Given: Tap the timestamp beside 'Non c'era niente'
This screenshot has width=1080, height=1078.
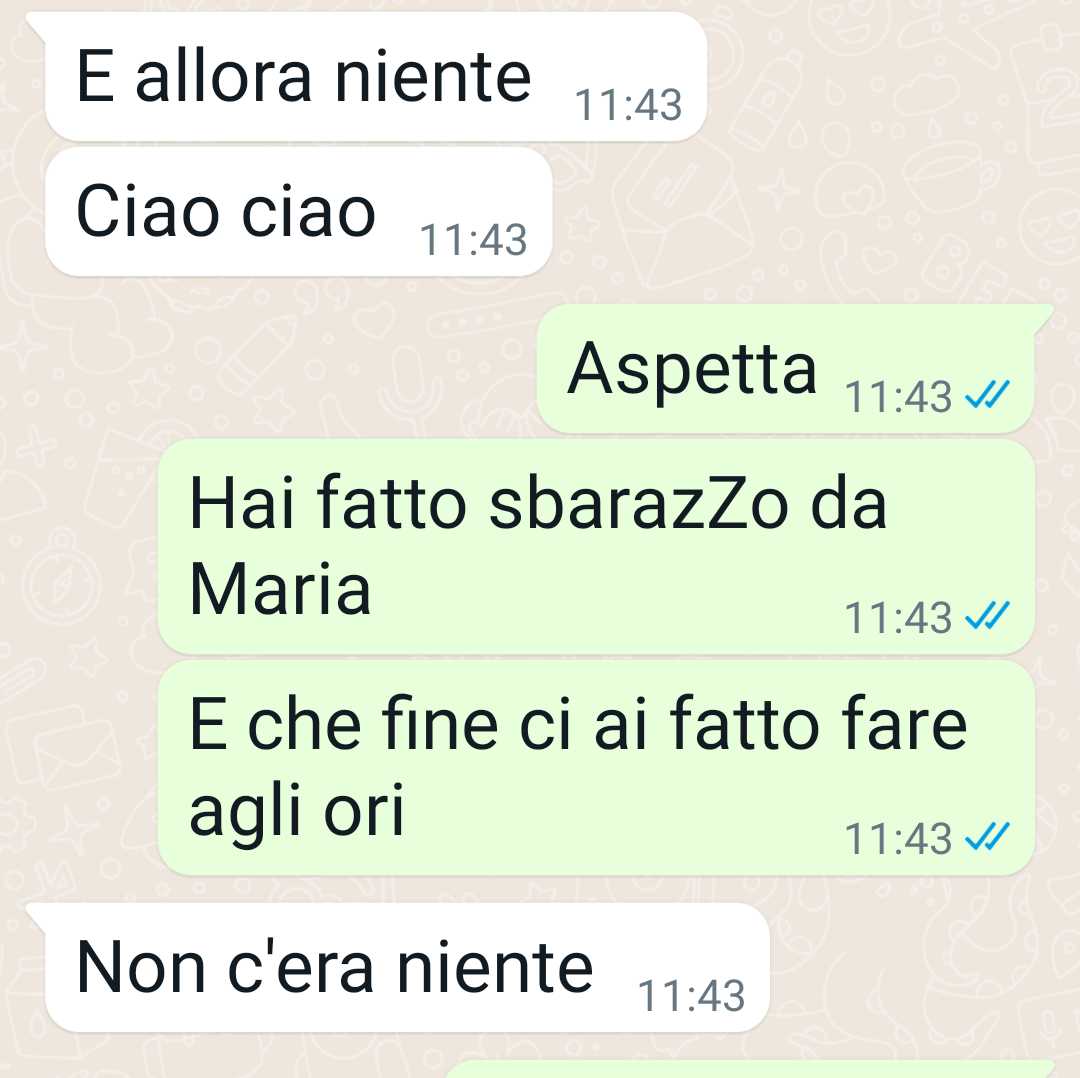Looking at the screenshot, I should point(692,996).
